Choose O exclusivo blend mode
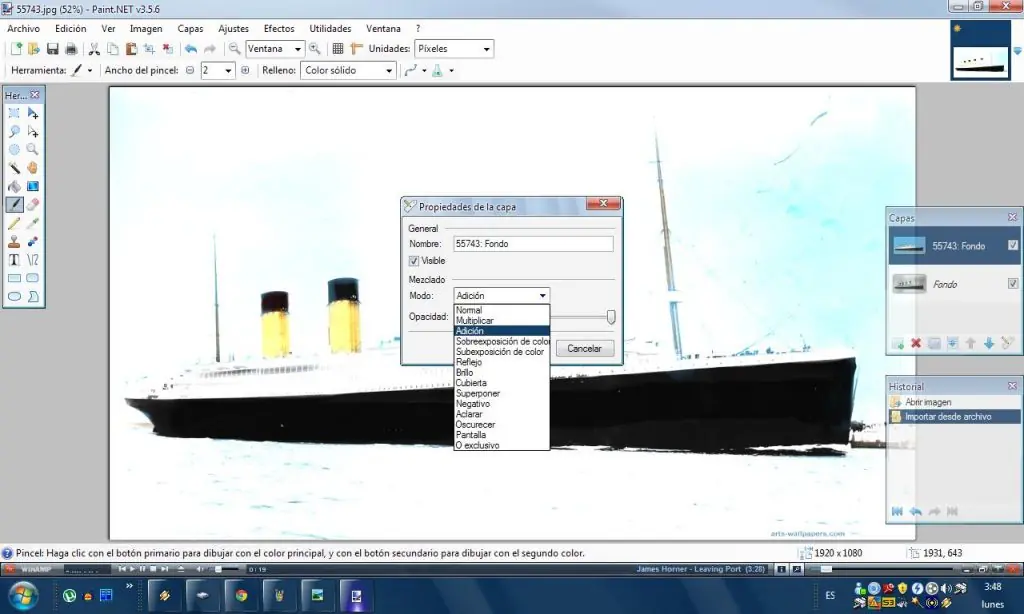1024x614 pixels. (x=502, y=445)
